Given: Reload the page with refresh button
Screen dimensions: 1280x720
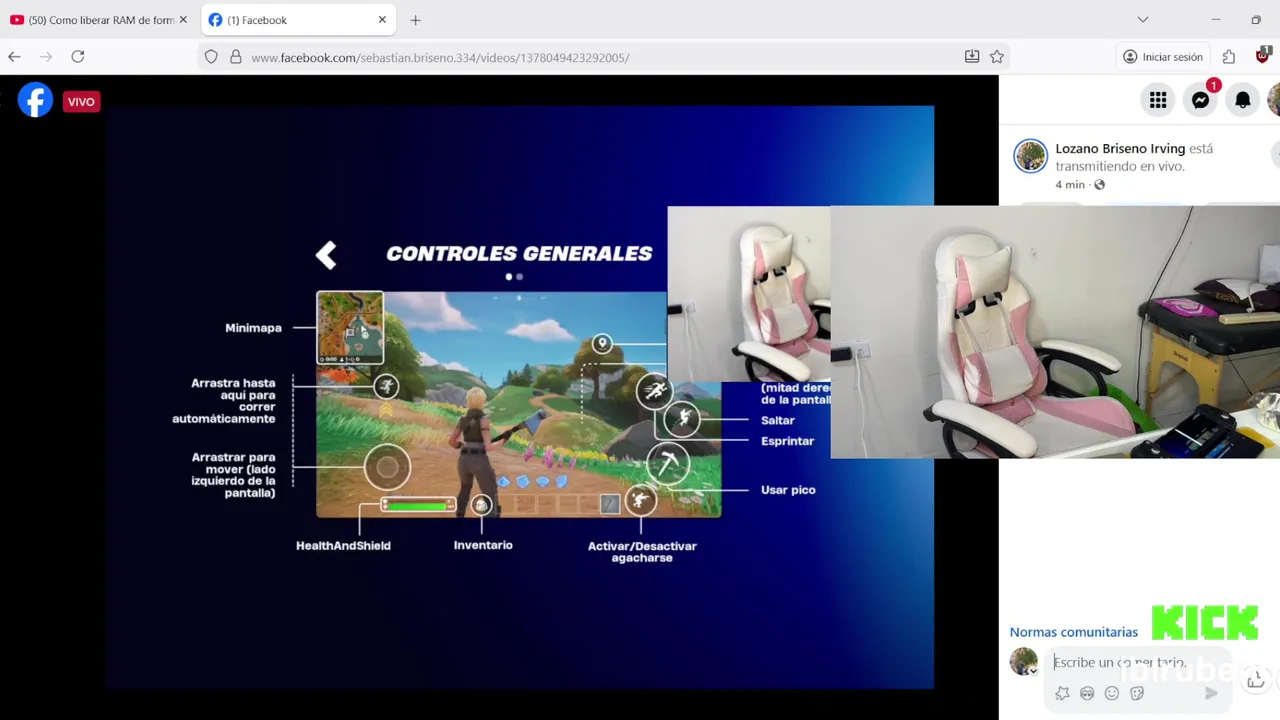Looking at the screenshot, I should [x=77, y=57].
